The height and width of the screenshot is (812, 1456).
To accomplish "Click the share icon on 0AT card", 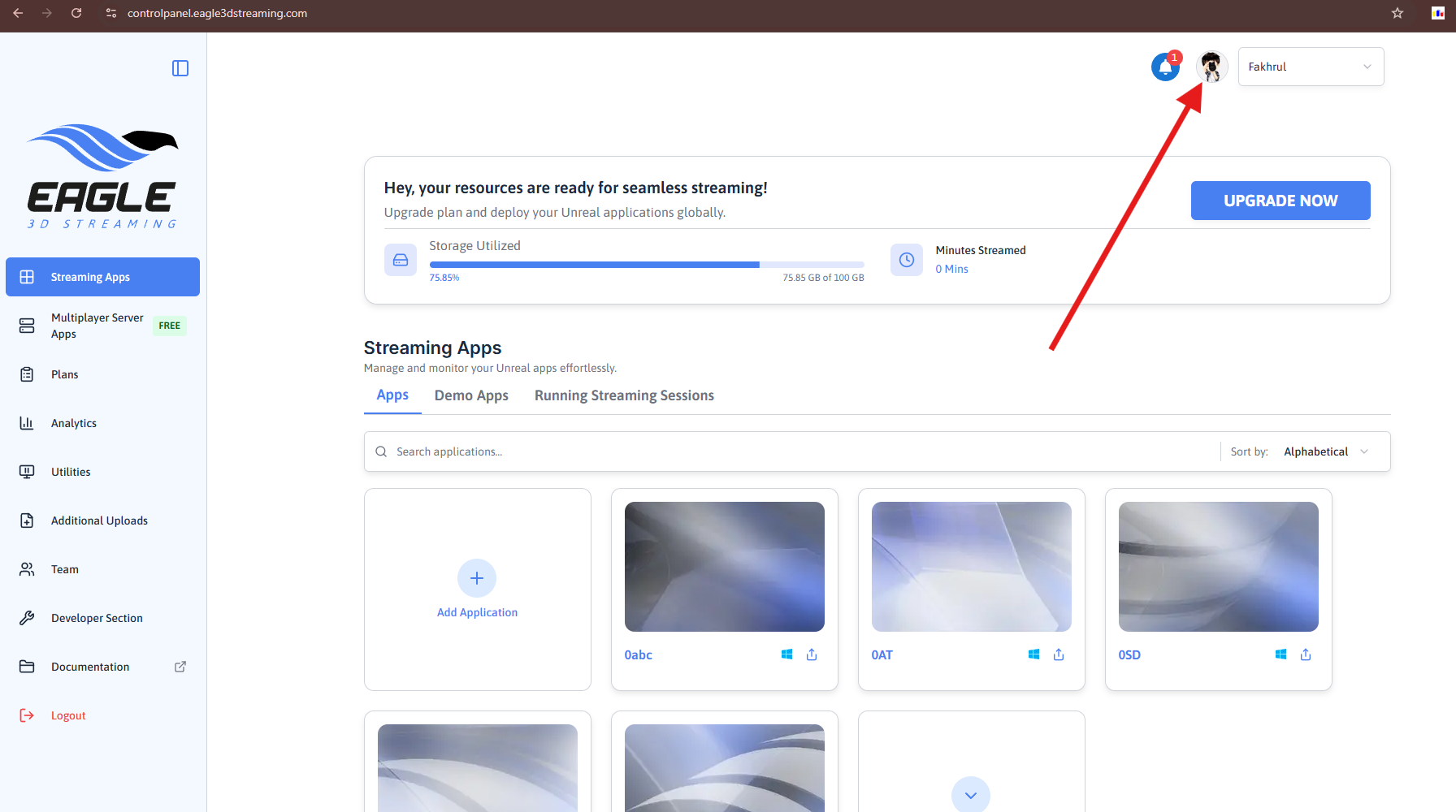I will click(x=1059, y=654).
